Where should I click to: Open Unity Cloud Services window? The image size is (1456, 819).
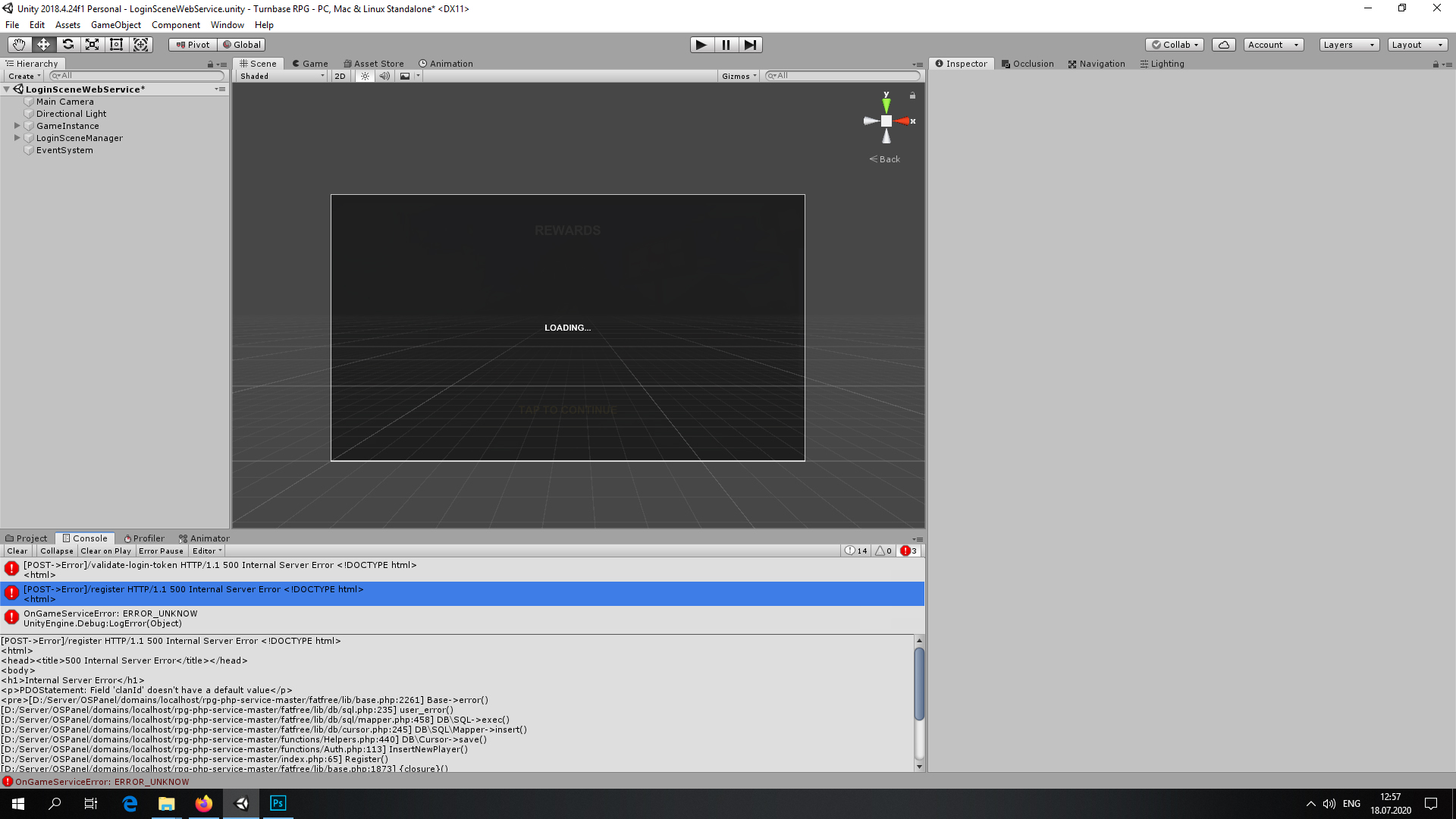click(x=1223, y=44)
